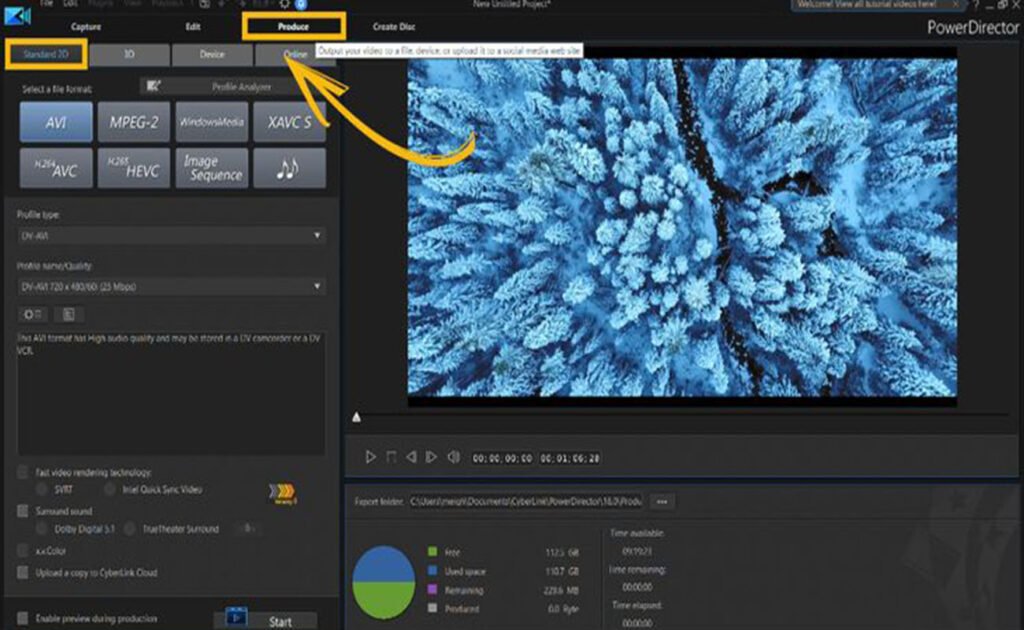Click the hardware acceleration arrows badge
This screenshot has height=630, width=1024.
point(283,492)
